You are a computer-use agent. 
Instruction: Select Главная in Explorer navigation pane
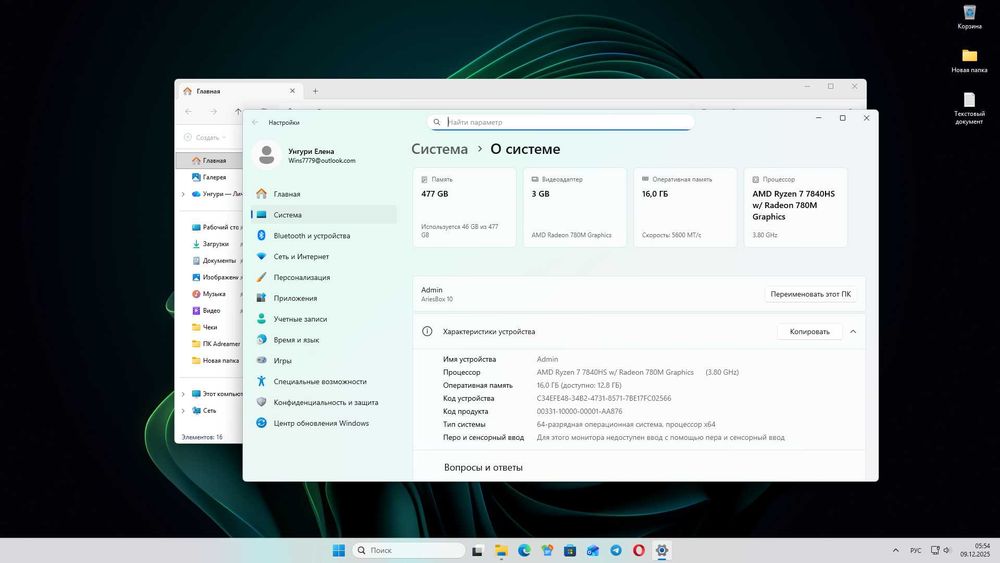tap(210, 161)
